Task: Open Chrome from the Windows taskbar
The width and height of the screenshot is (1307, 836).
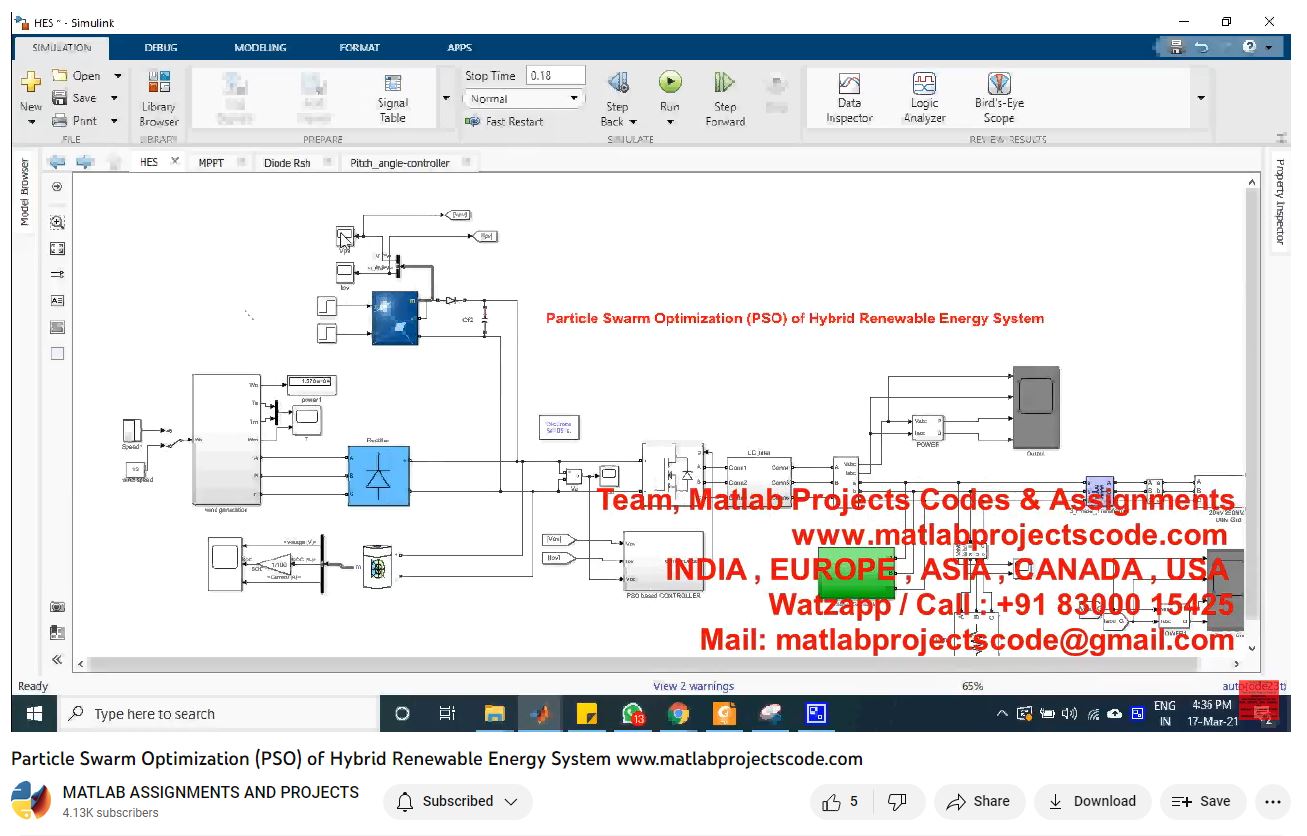Action: (678, 714)
